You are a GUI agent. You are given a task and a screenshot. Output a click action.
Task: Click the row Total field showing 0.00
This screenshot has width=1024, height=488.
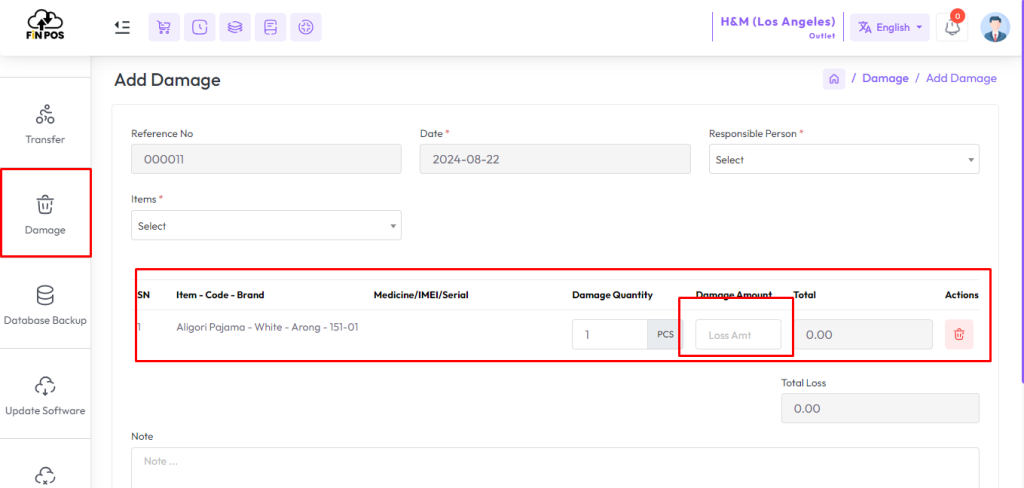point(863,334)
